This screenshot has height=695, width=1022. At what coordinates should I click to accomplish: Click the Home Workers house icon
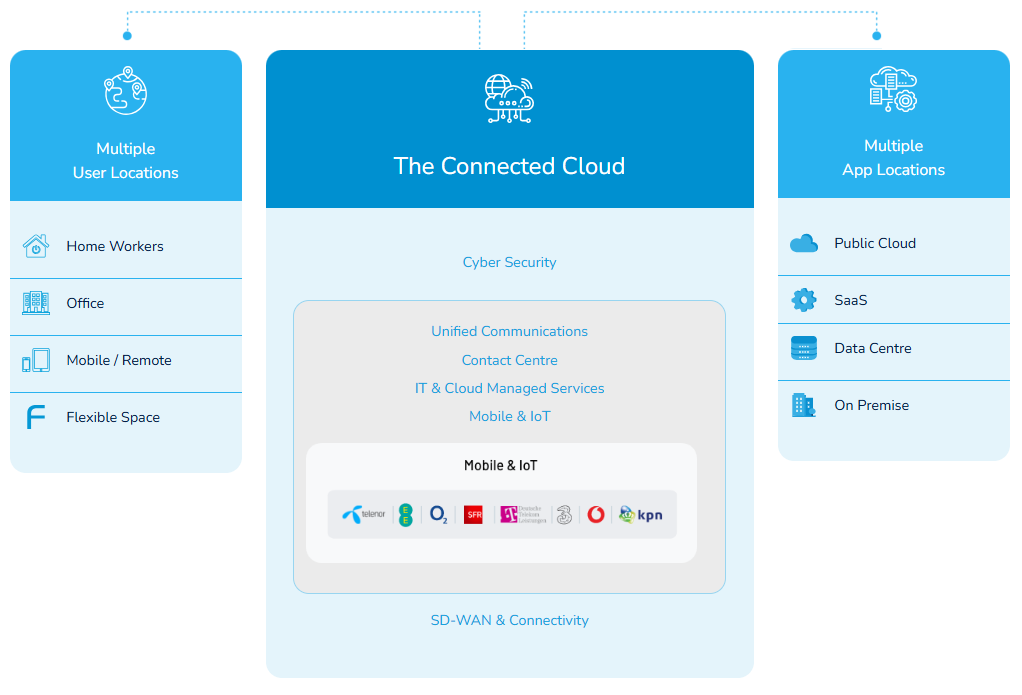[36, 246]
